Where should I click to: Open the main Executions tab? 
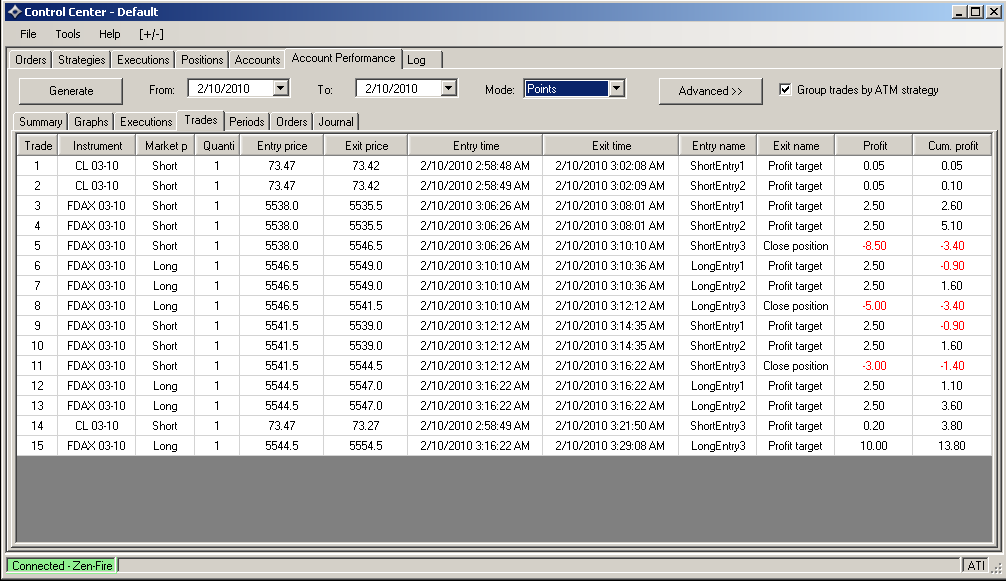(x=143, y=60)
